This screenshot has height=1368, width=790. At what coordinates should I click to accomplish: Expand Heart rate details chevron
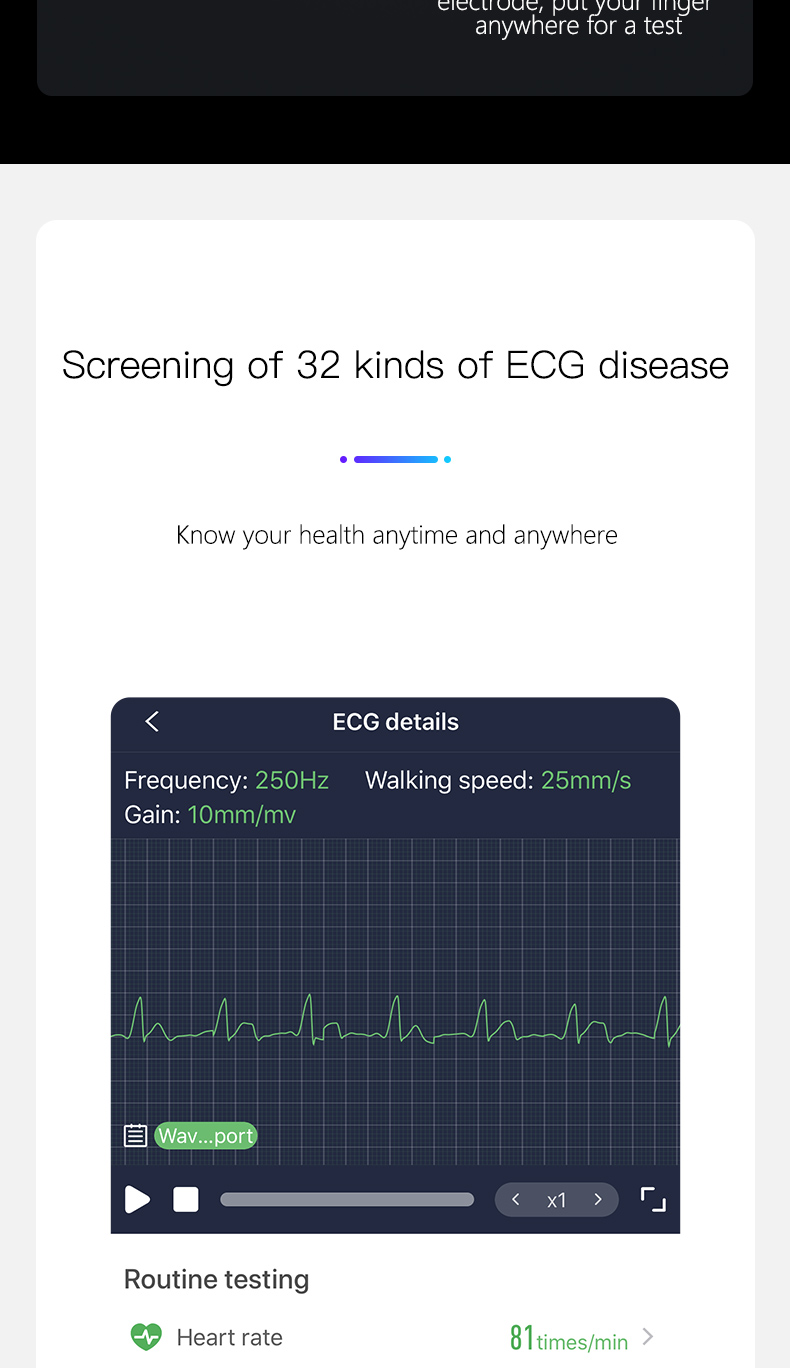point(648,1337)
